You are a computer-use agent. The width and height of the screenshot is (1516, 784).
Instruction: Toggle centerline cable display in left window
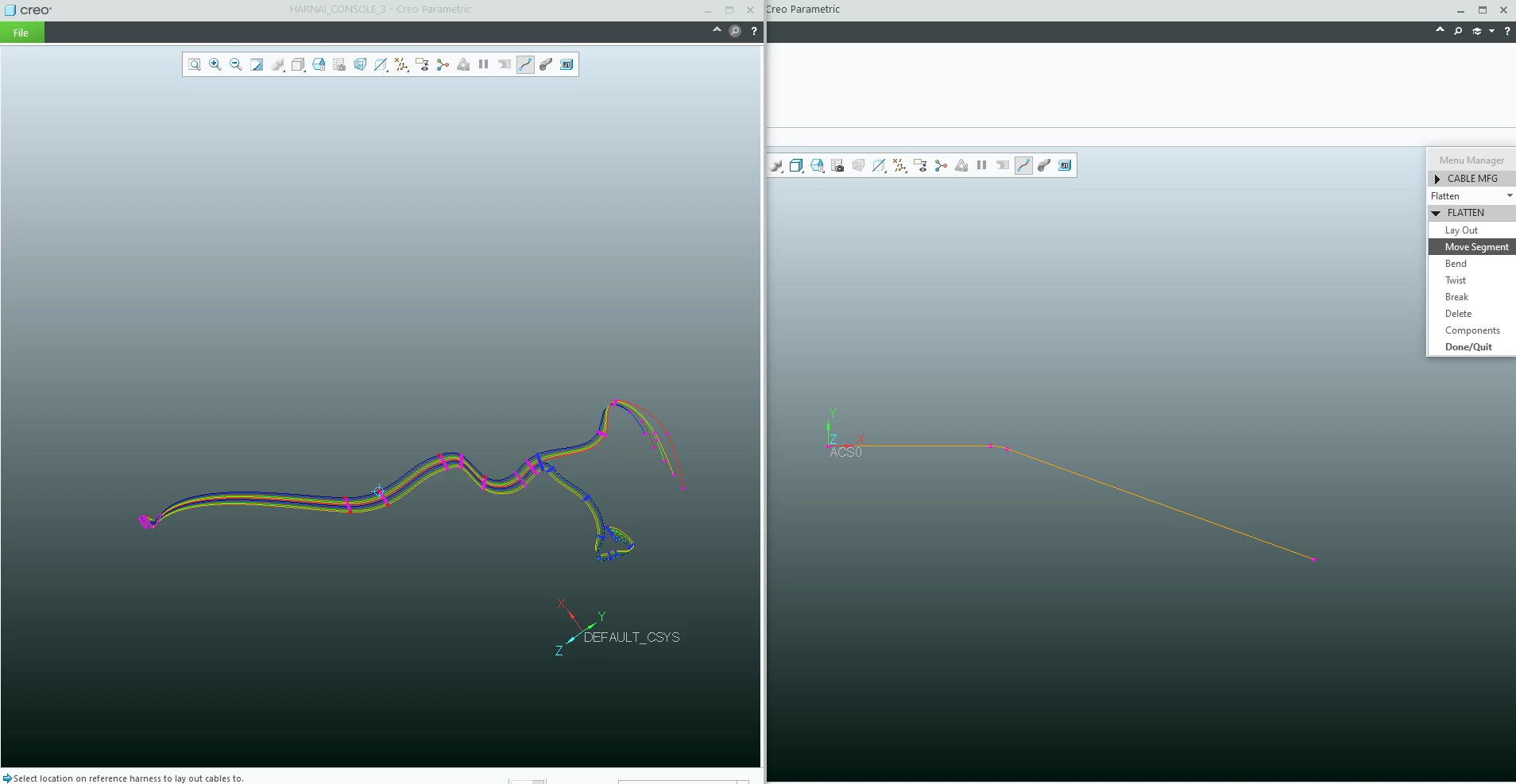click(525, 65)
